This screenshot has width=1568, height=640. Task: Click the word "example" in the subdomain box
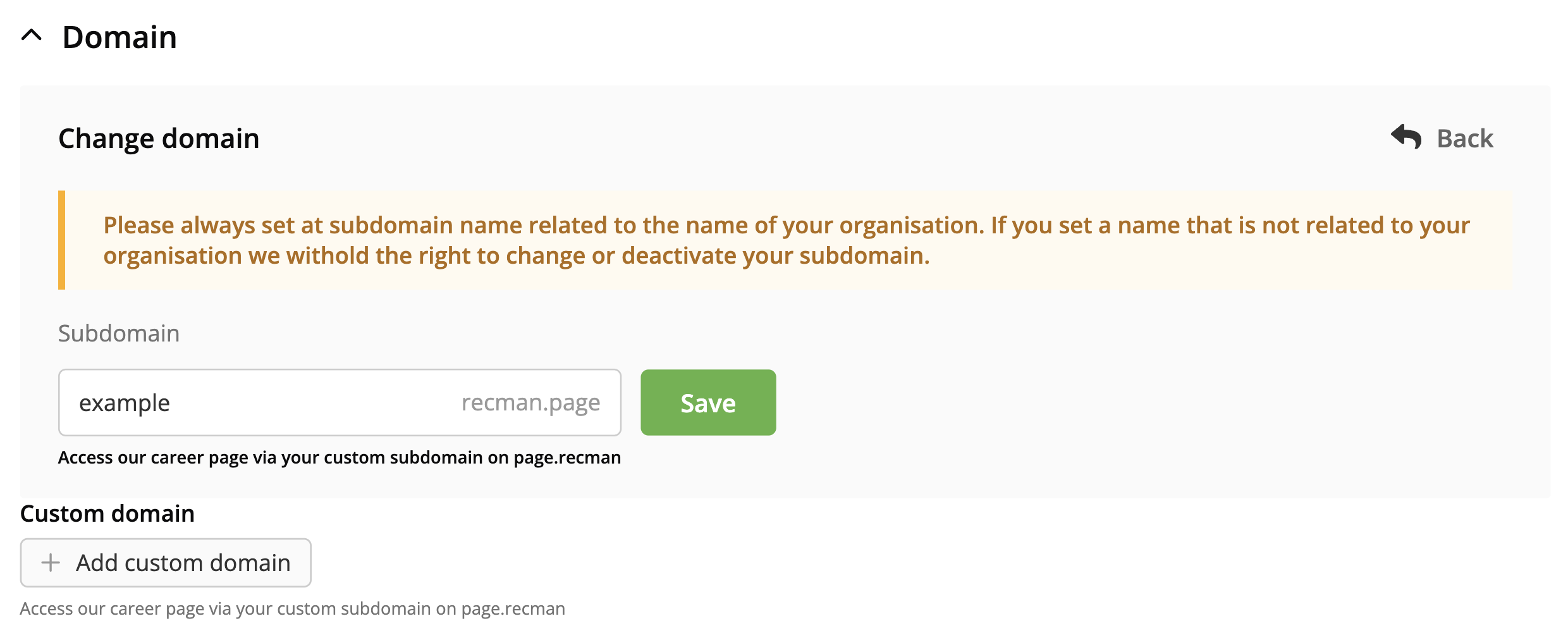click(125, 403)
